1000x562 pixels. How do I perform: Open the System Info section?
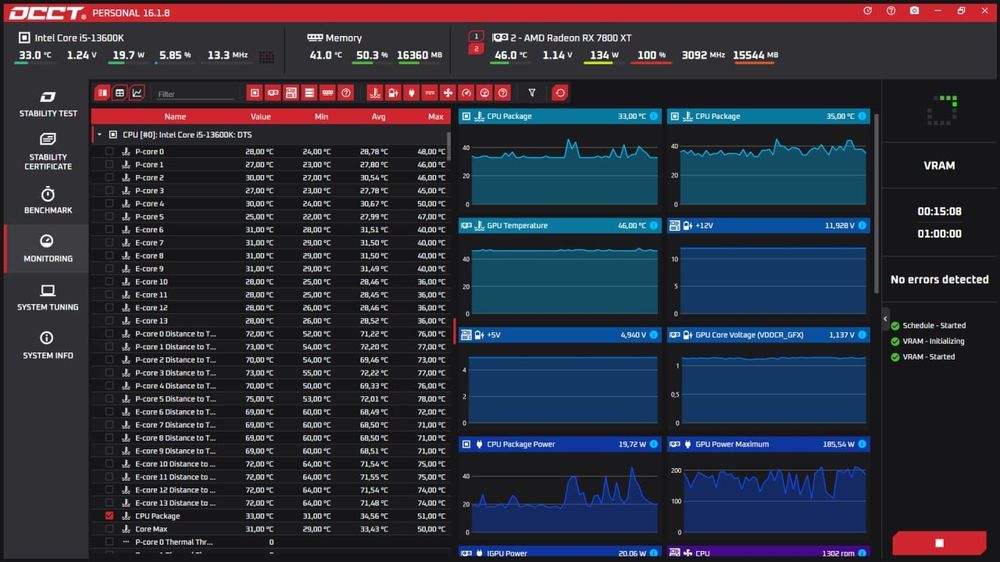[x=48, y=345]
